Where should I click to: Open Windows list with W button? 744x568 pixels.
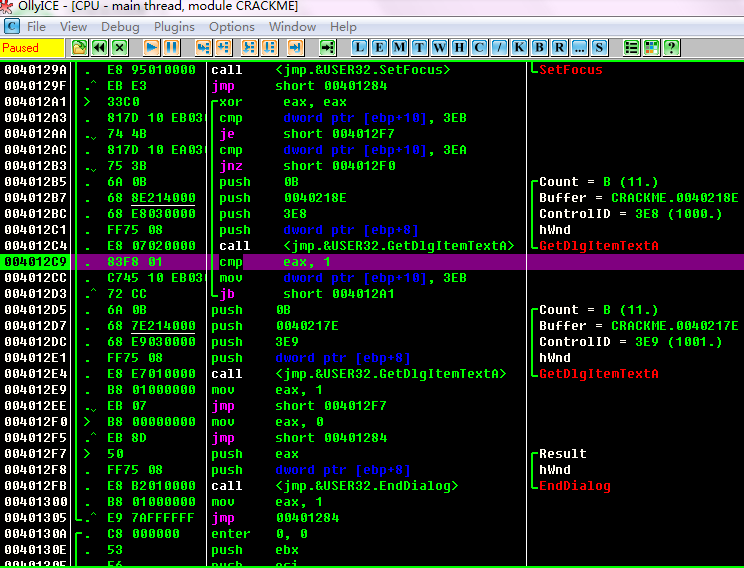[439, 47]
